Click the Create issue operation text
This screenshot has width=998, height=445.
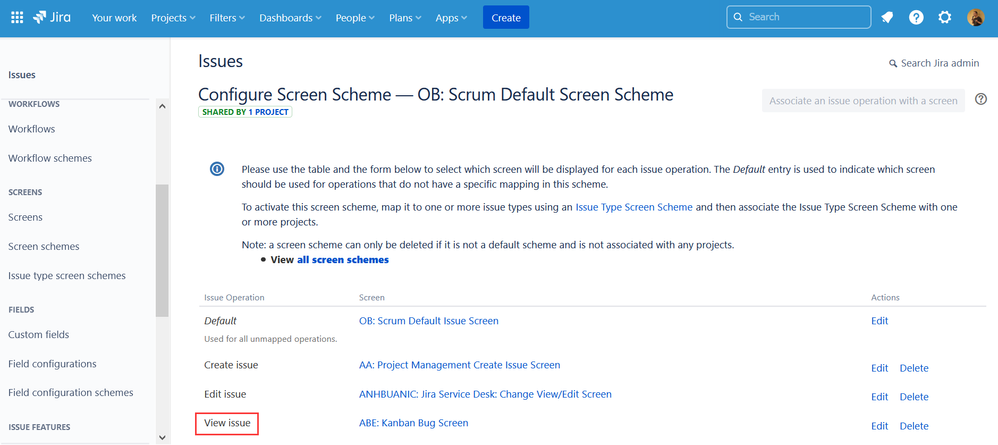tap(231, 365)
